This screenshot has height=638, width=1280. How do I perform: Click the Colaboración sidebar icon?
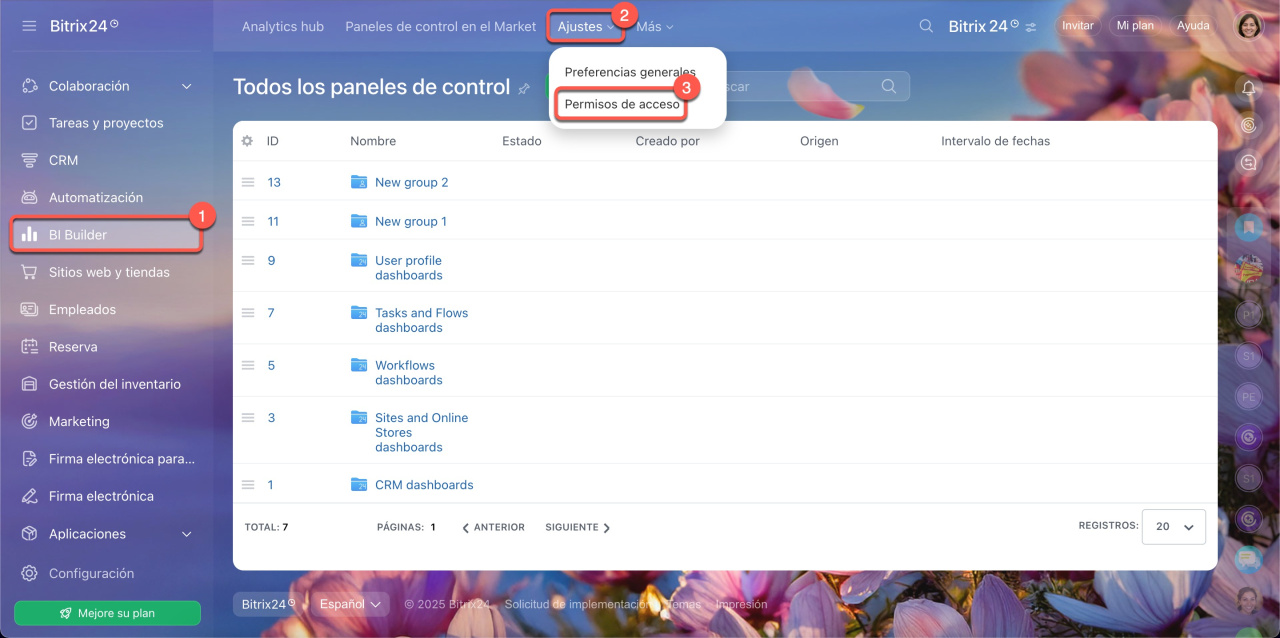30,86
